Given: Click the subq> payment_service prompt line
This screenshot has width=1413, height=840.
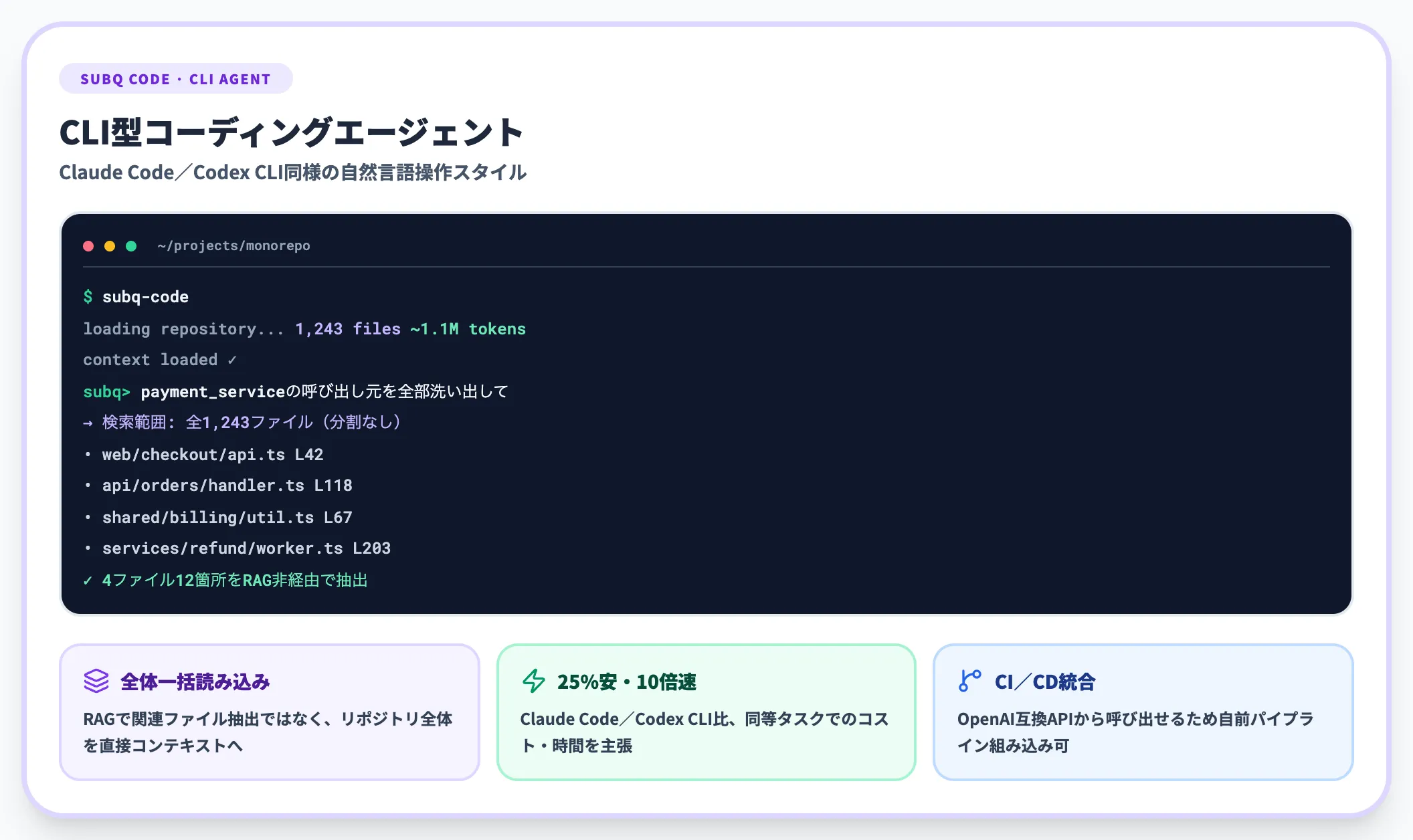Looking at the screenshot, I should point(296,391).
